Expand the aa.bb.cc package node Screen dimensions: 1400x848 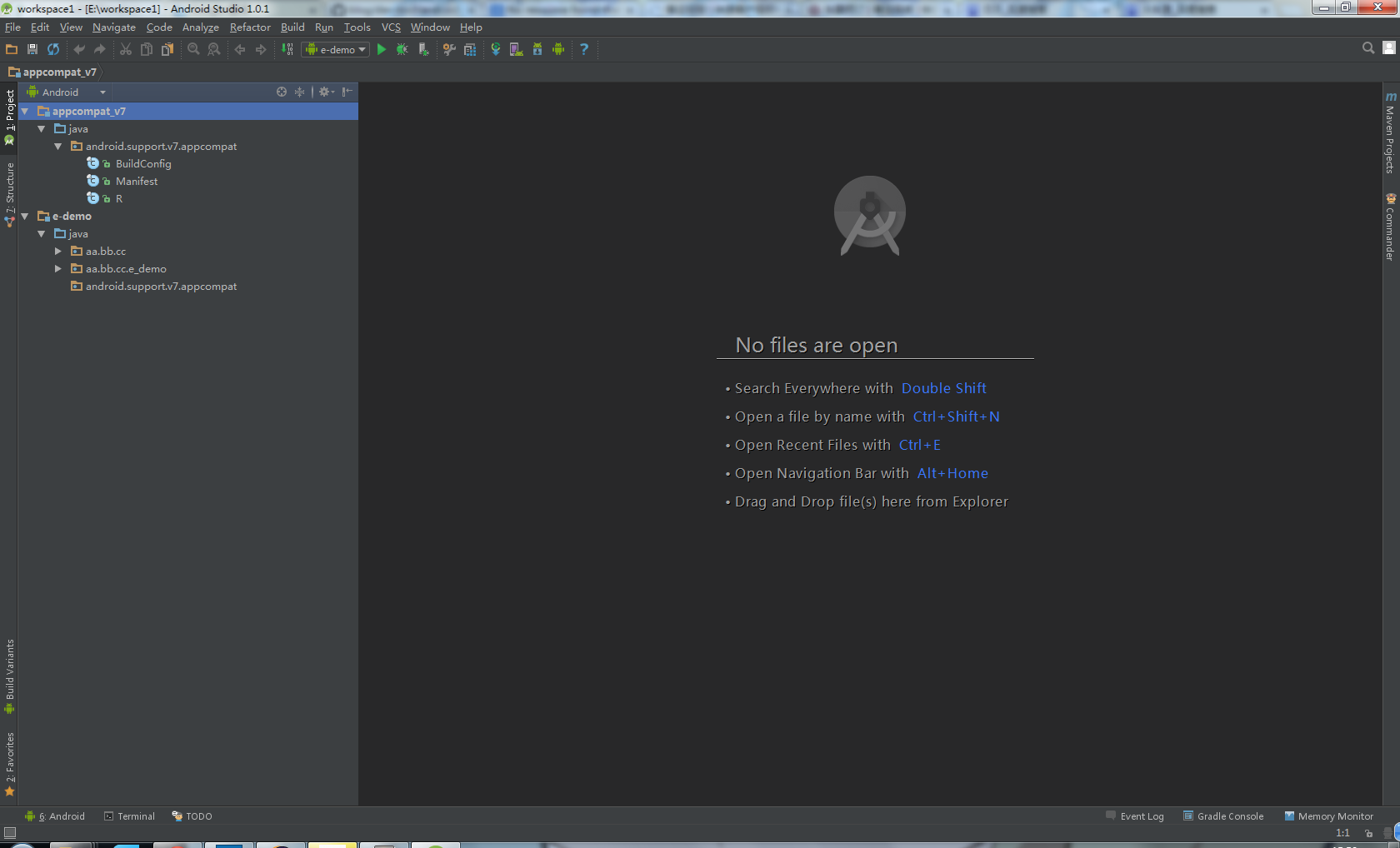58,252
